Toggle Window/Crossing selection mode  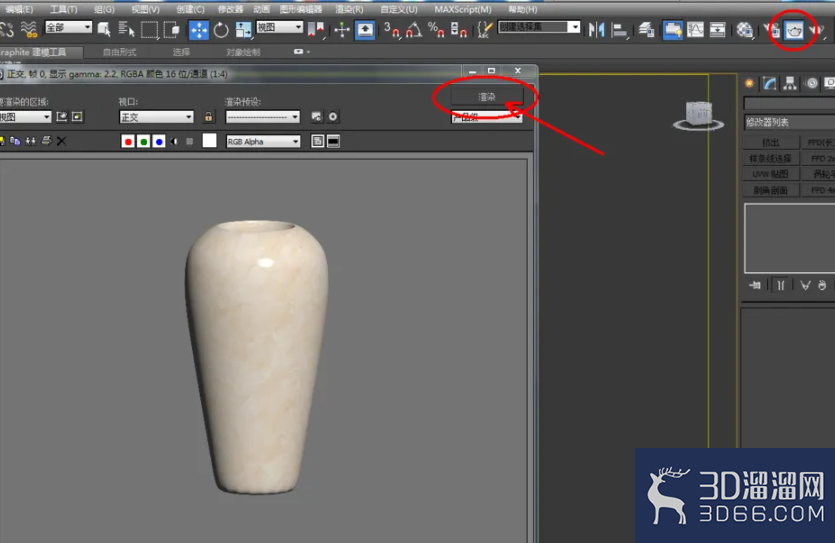point(171,30)
